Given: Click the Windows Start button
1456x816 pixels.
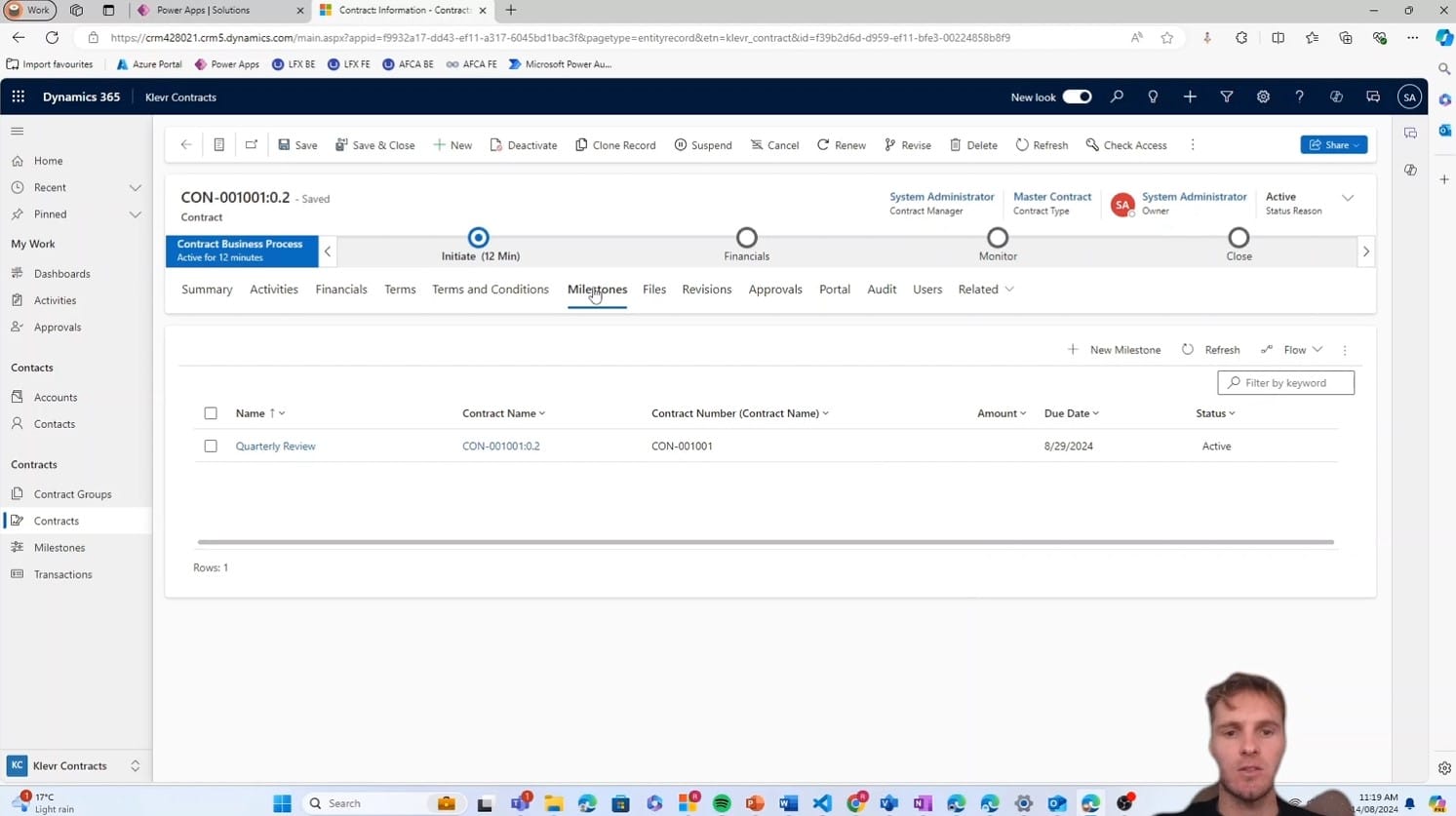Looking at the screenshot, I should (283, 803).
